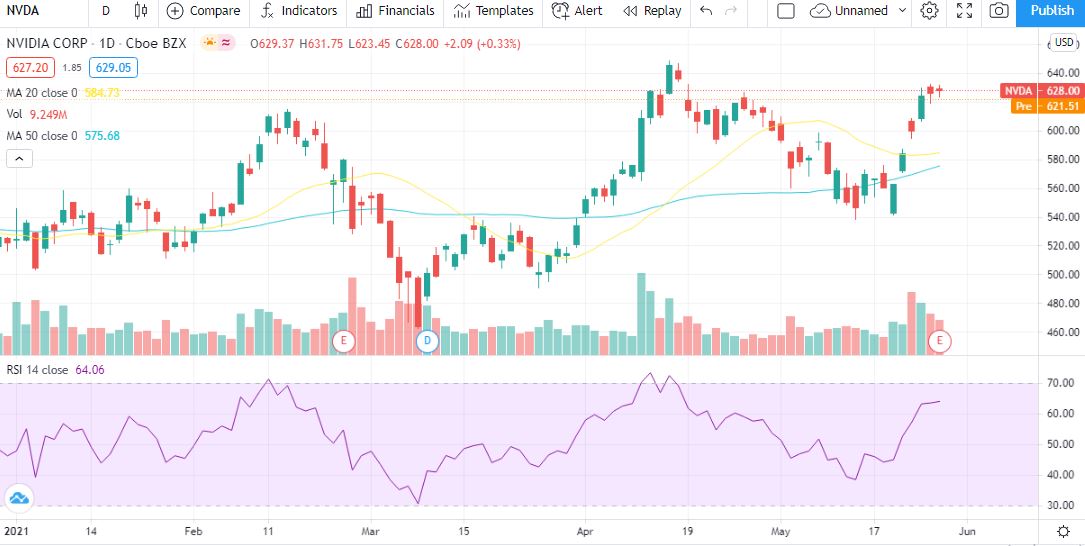Select the chart layout square icon
This screenshot has width=1085, height=546.
[x=785, y=10]
